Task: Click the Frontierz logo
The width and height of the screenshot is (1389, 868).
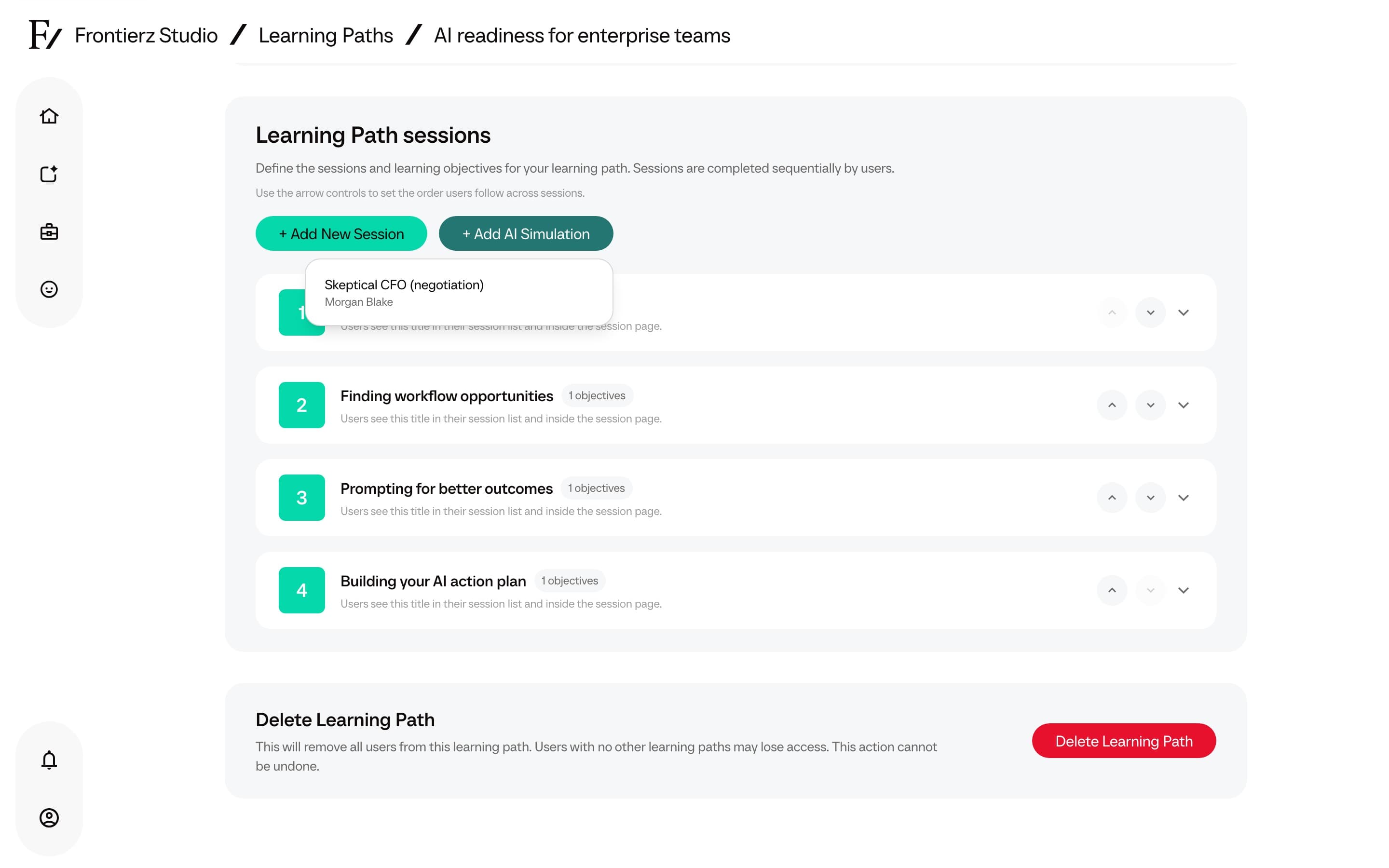Action: pos(45,35)
